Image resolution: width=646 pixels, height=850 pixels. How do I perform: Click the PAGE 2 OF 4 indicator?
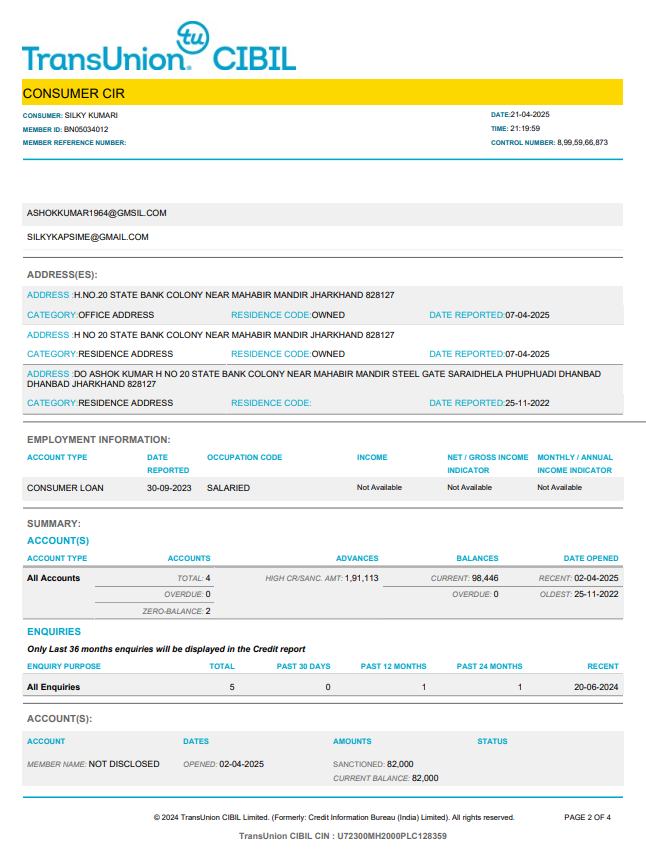click(587, 817)
